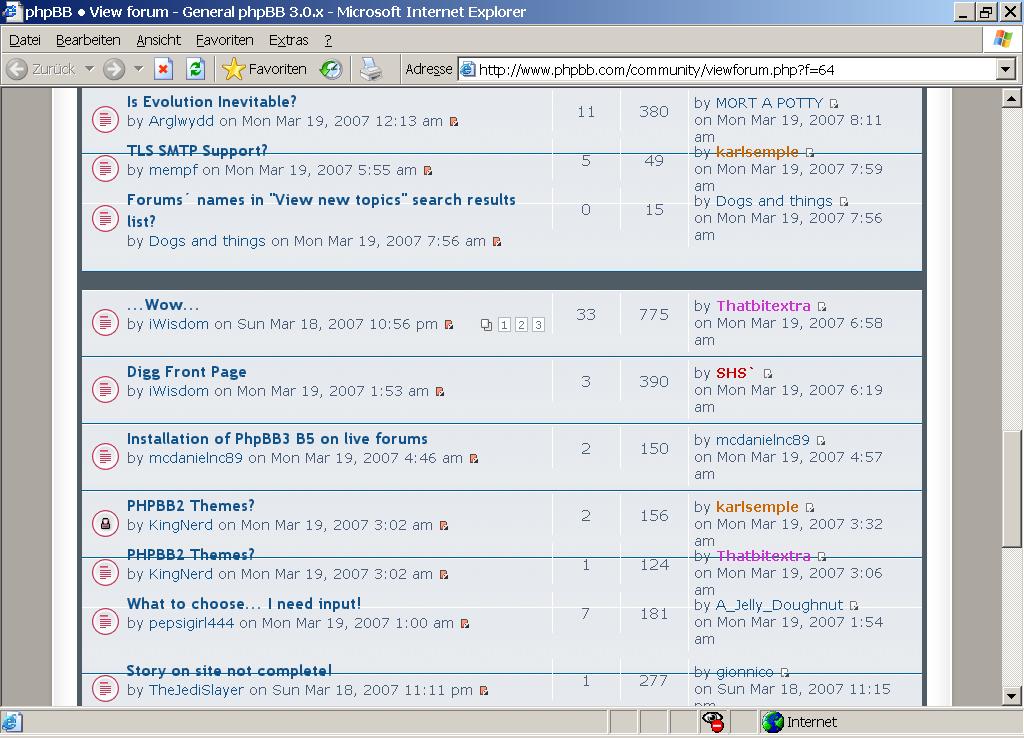Click in the Adresse URL field

click(x=730, y=69)
